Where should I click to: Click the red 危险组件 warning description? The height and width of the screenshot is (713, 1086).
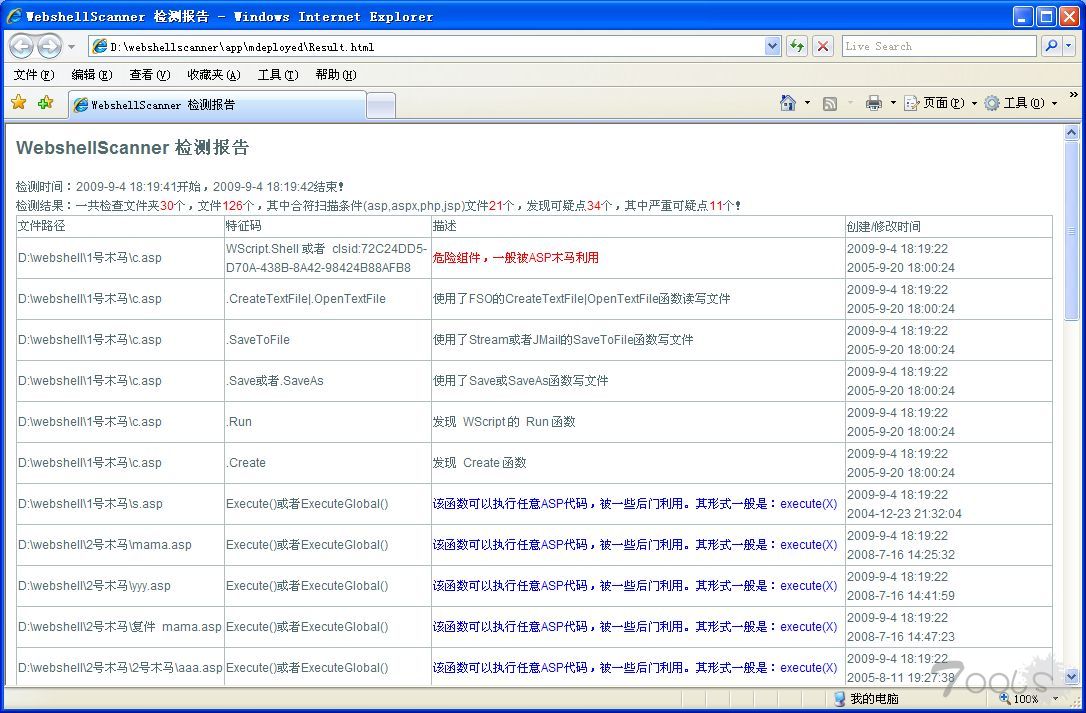click(516, 258)
